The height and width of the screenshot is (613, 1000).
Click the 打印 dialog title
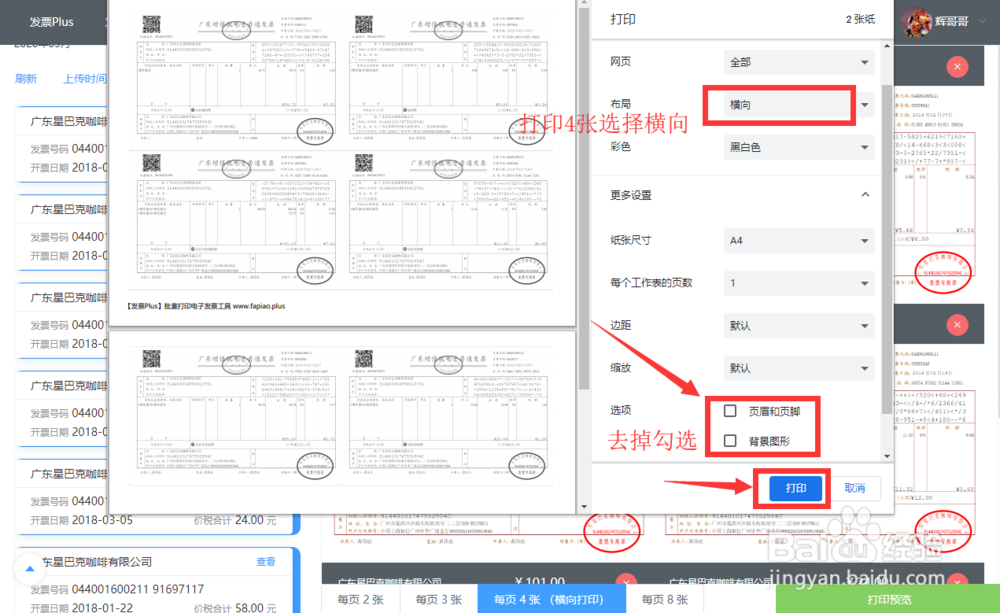coord(622,19)
